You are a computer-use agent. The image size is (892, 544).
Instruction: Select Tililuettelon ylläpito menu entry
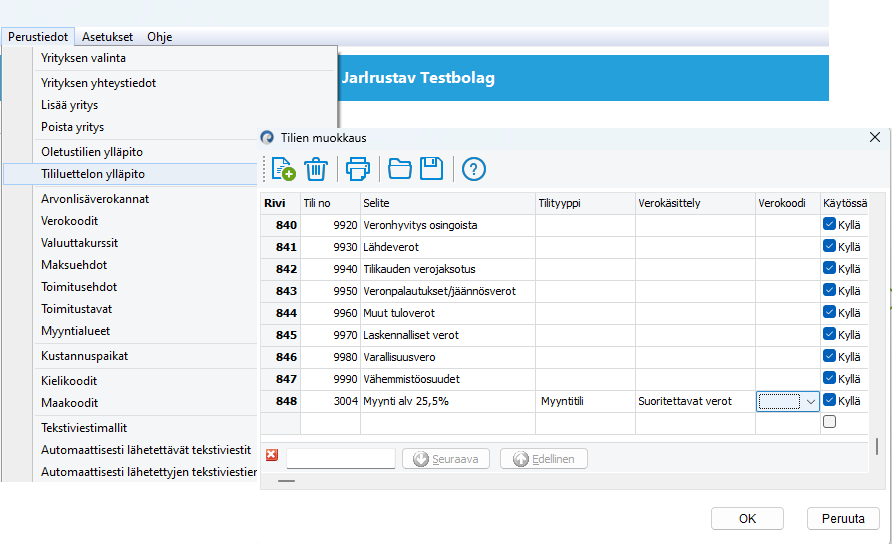[131, 174]
